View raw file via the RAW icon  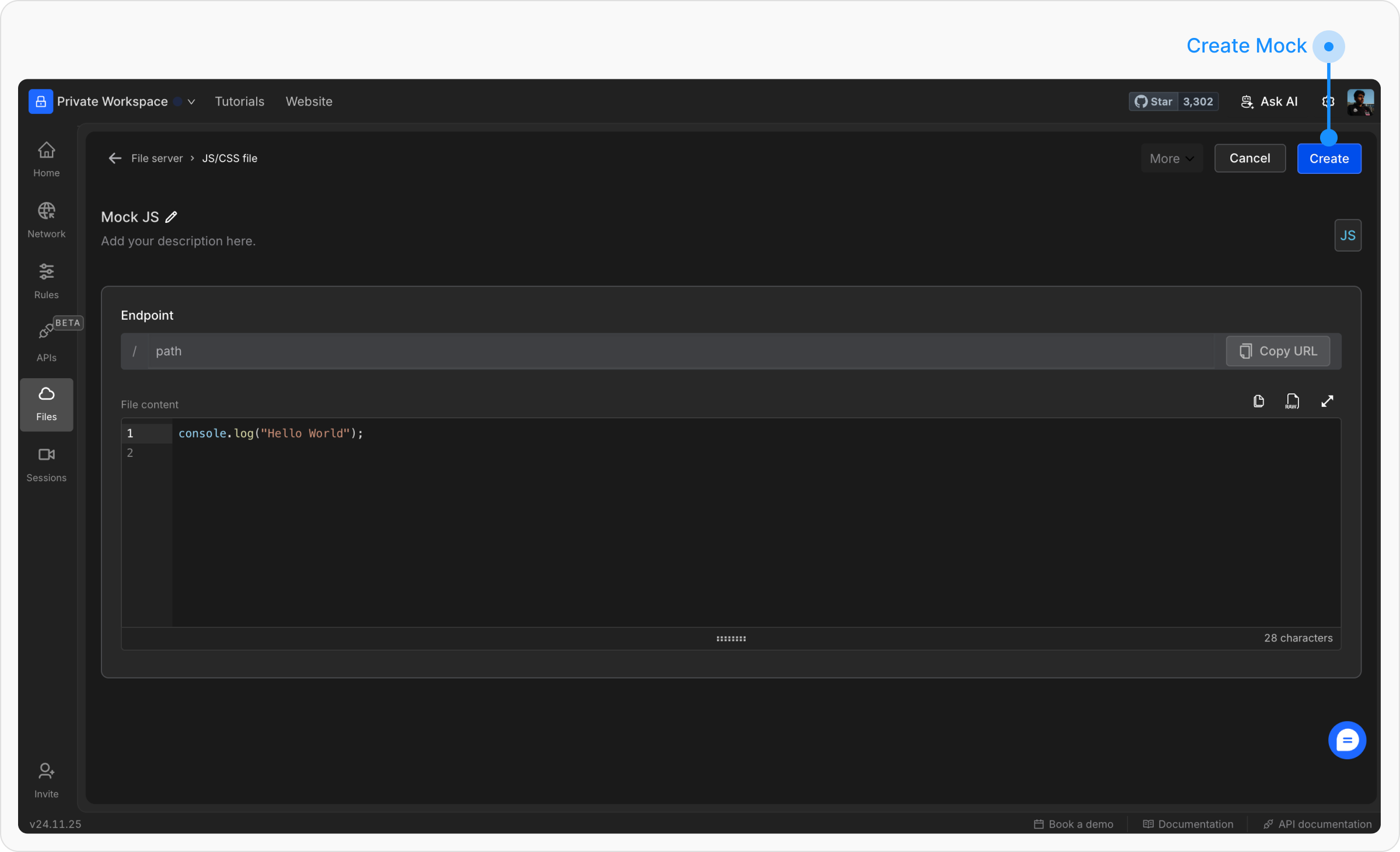pyautogui.click(x=1292, y=401)
